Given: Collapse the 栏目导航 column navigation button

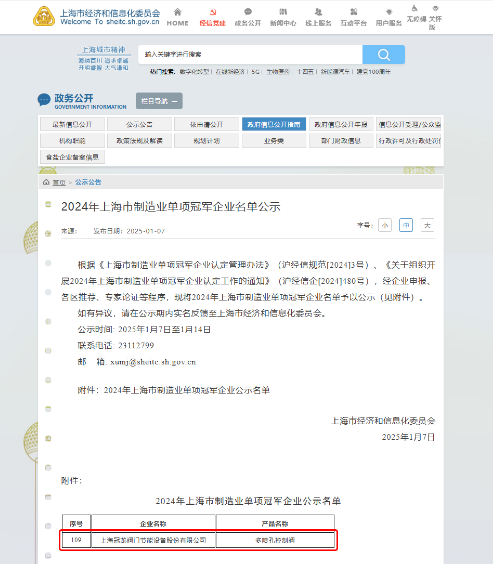Looking at the screenshot, I should pos(159,101).
